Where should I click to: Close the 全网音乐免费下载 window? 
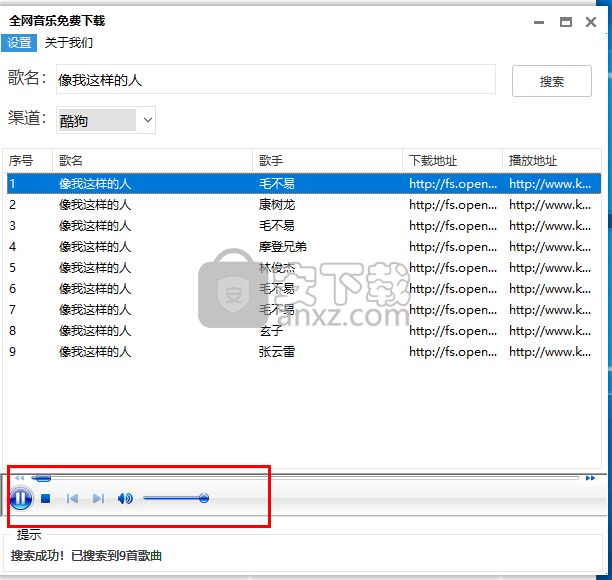(x=591, y=22)
